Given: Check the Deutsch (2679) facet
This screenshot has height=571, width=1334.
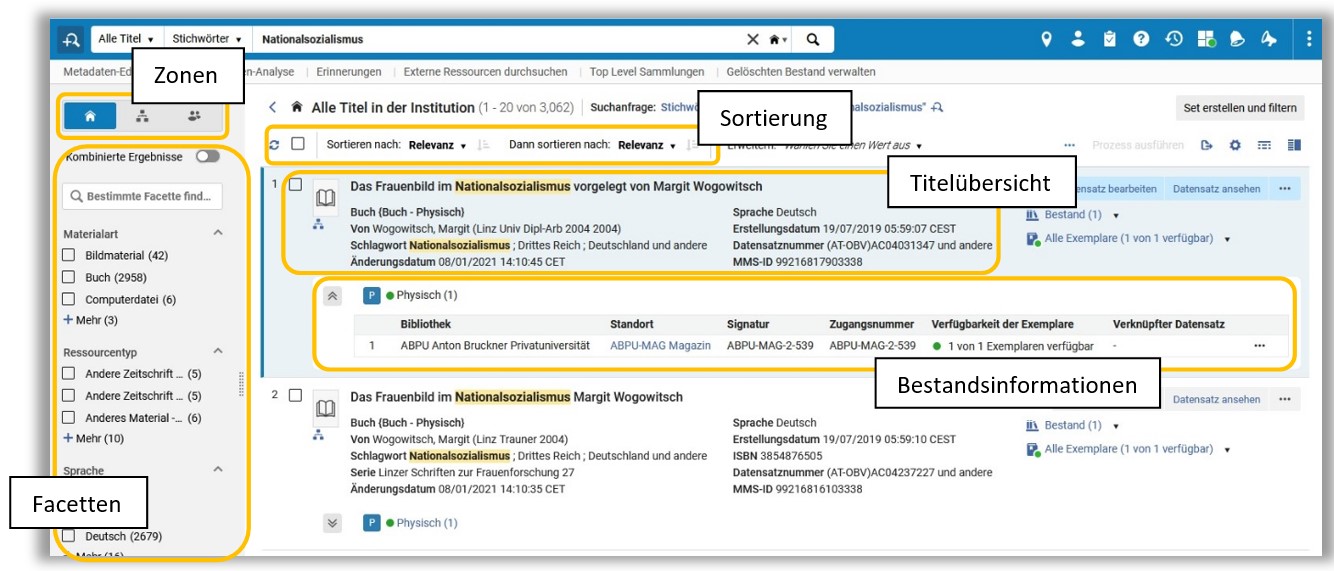Looking at the screenshot, I should [x=69, y=536].
